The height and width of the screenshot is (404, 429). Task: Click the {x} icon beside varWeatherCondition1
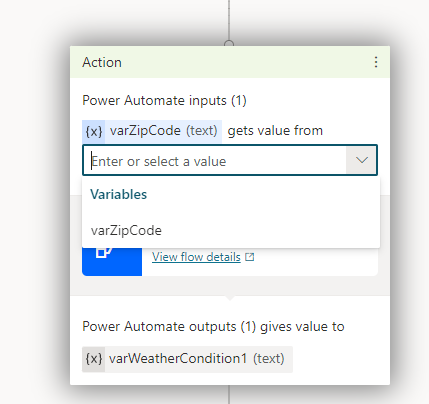(94, 359)
